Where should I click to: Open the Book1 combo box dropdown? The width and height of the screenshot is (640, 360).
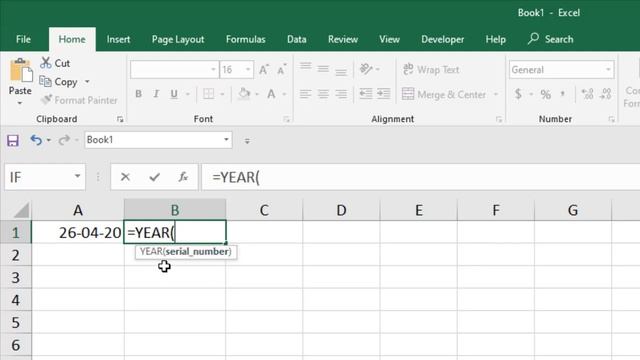pyautogui.click(x=226, y=140)
